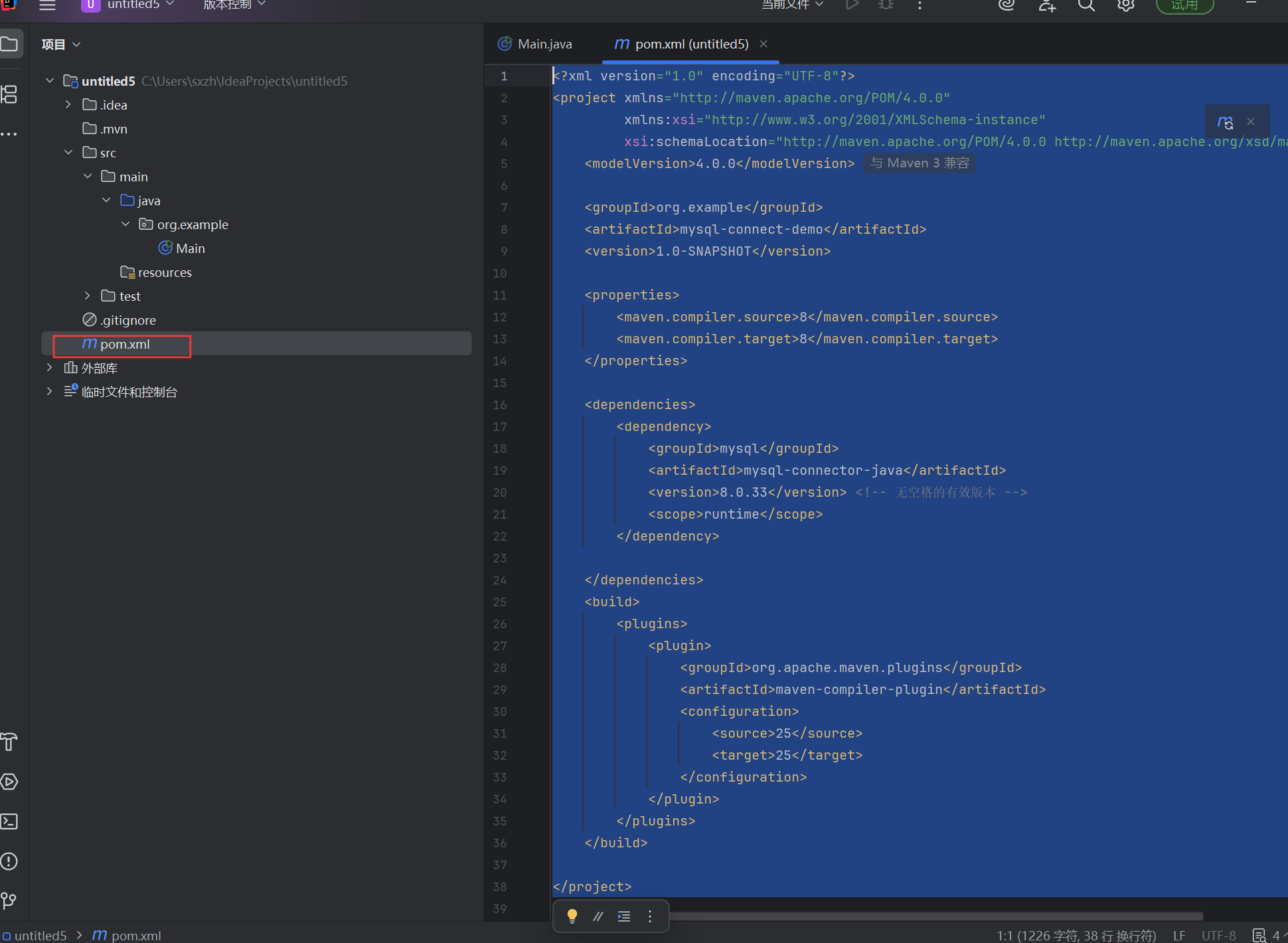
Task: Open the Structure tool window icon
Action: [x=9, y=94]
